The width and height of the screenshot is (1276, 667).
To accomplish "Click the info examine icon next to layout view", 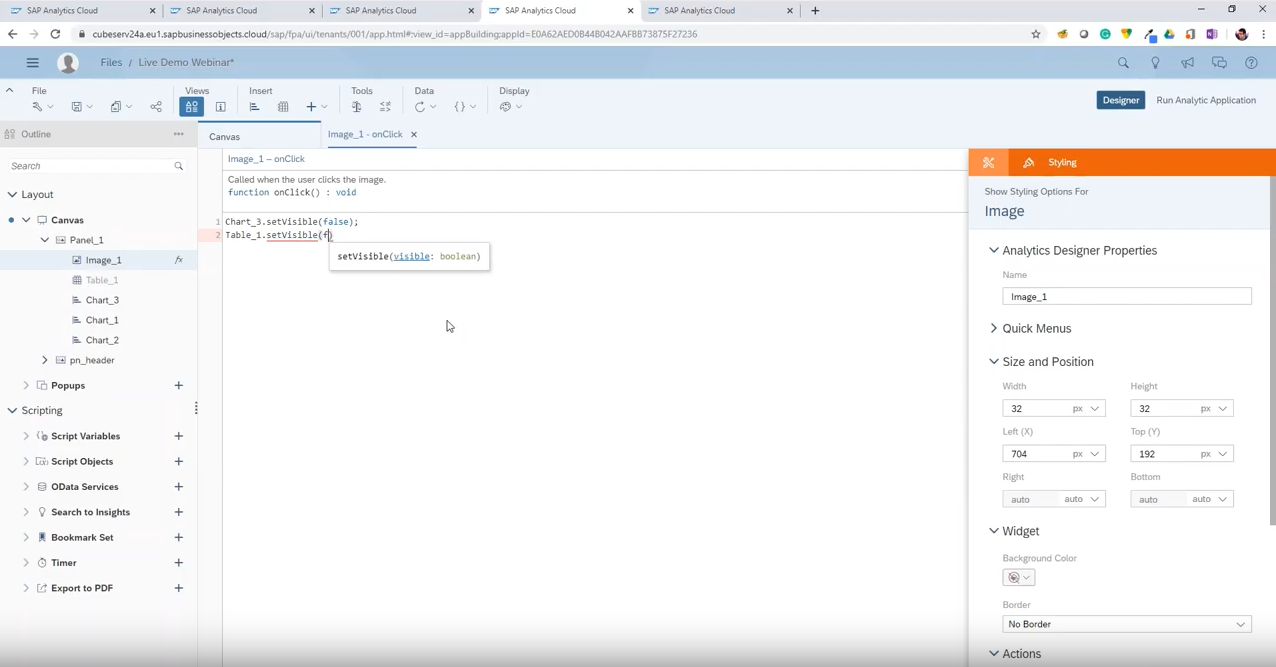I will (220, 107).
